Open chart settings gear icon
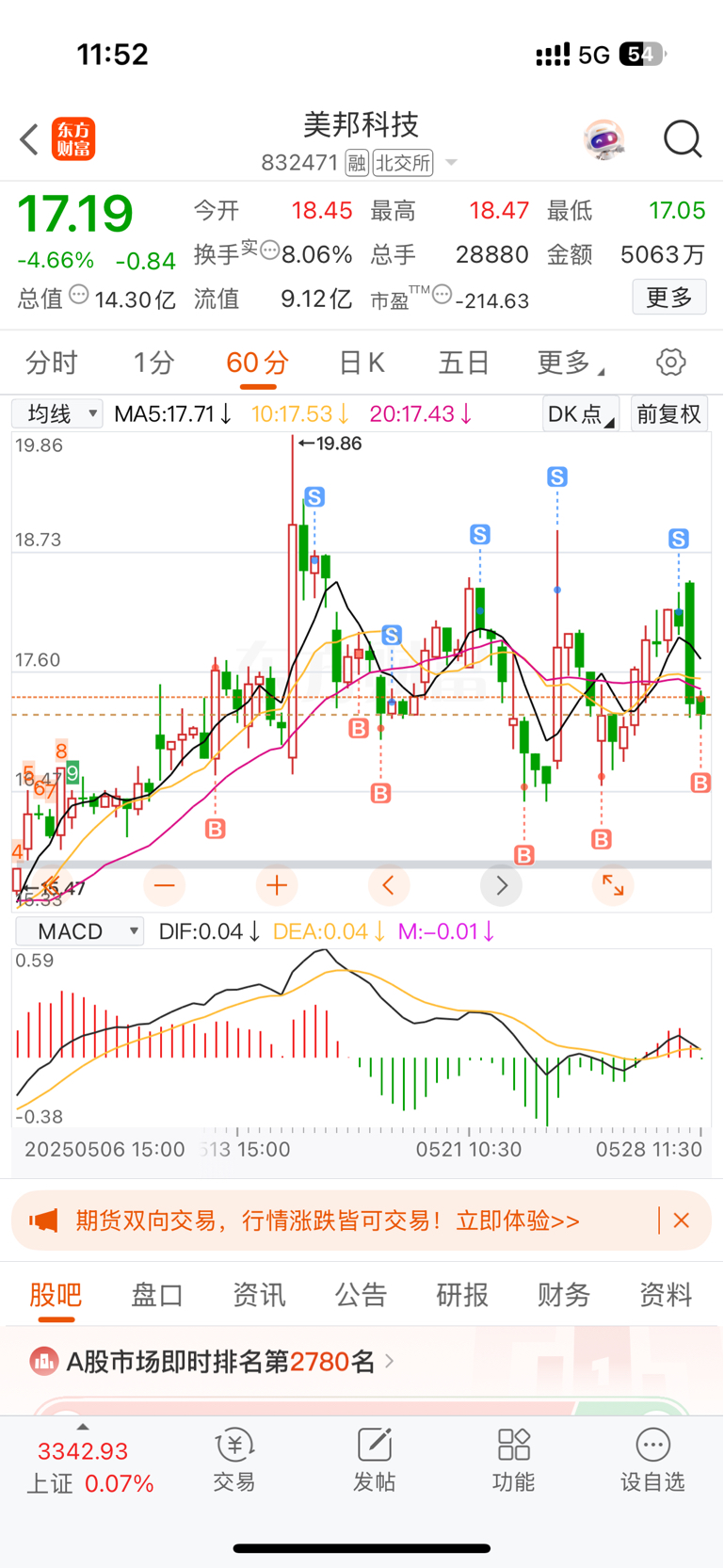The height and width of the screenshot is (1568, 724). [670, 362]
